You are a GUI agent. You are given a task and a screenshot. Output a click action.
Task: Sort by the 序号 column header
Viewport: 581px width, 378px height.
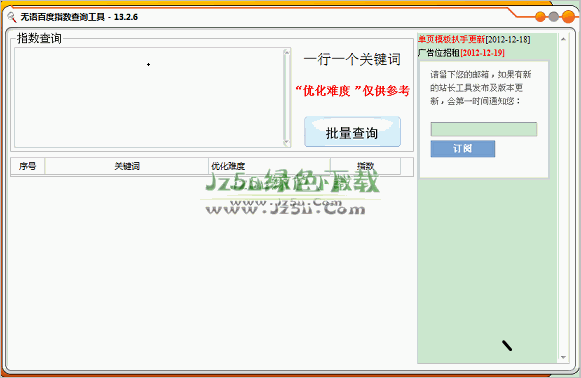tap(27, 166)
